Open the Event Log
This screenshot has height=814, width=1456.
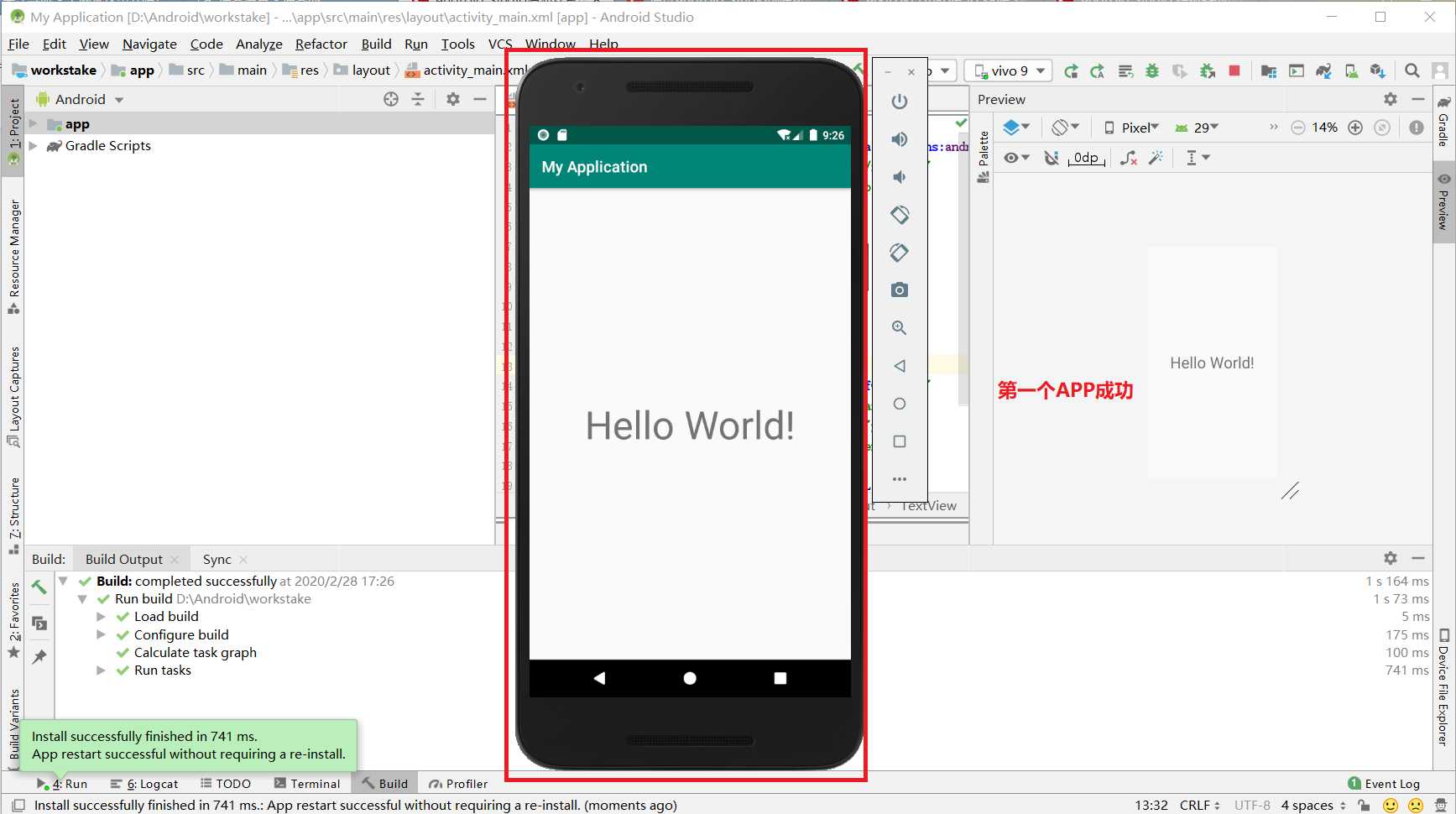click(1384, 784)
